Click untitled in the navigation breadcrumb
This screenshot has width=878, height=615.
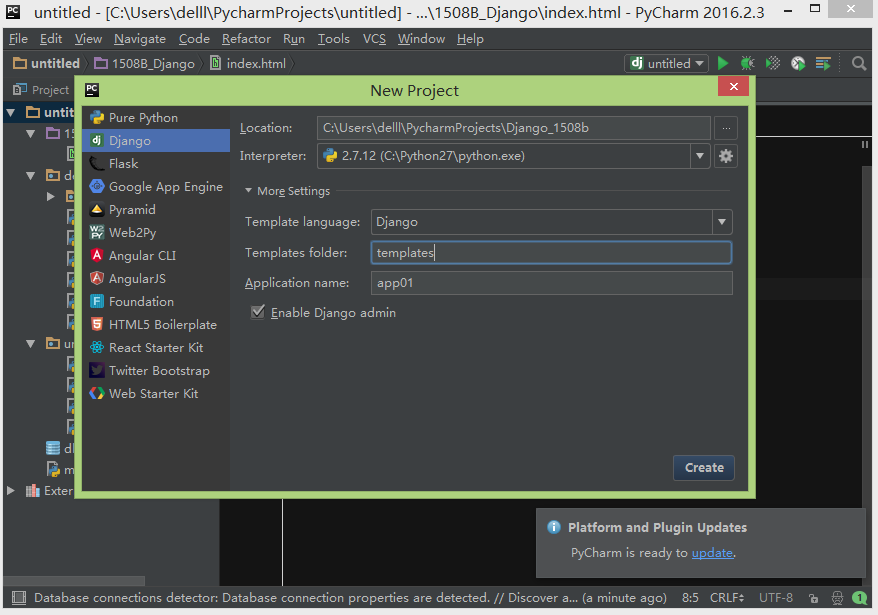(46, 63)
